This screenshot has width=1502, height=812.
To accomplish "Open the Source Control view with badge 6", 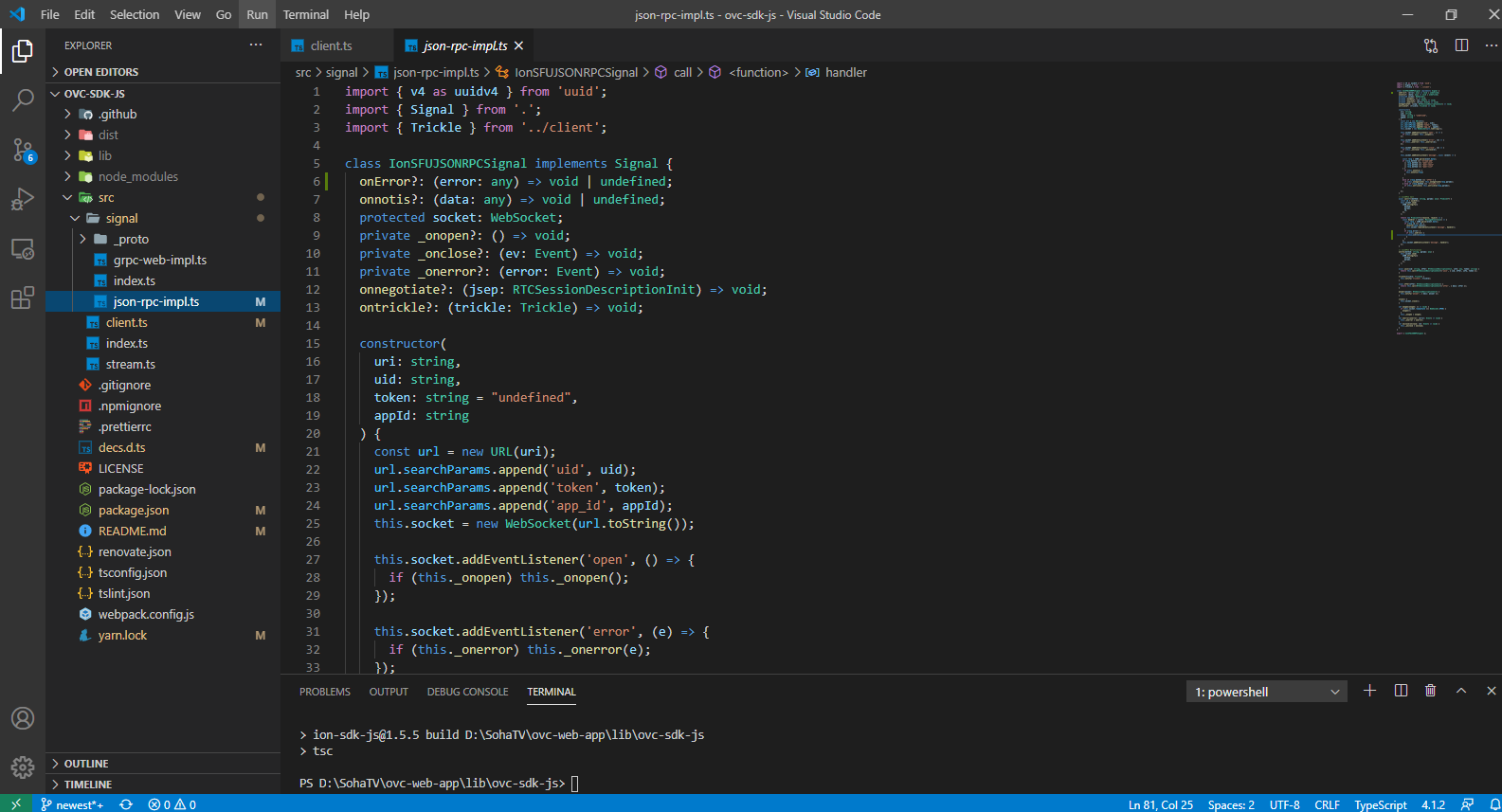I will point(23,150).
